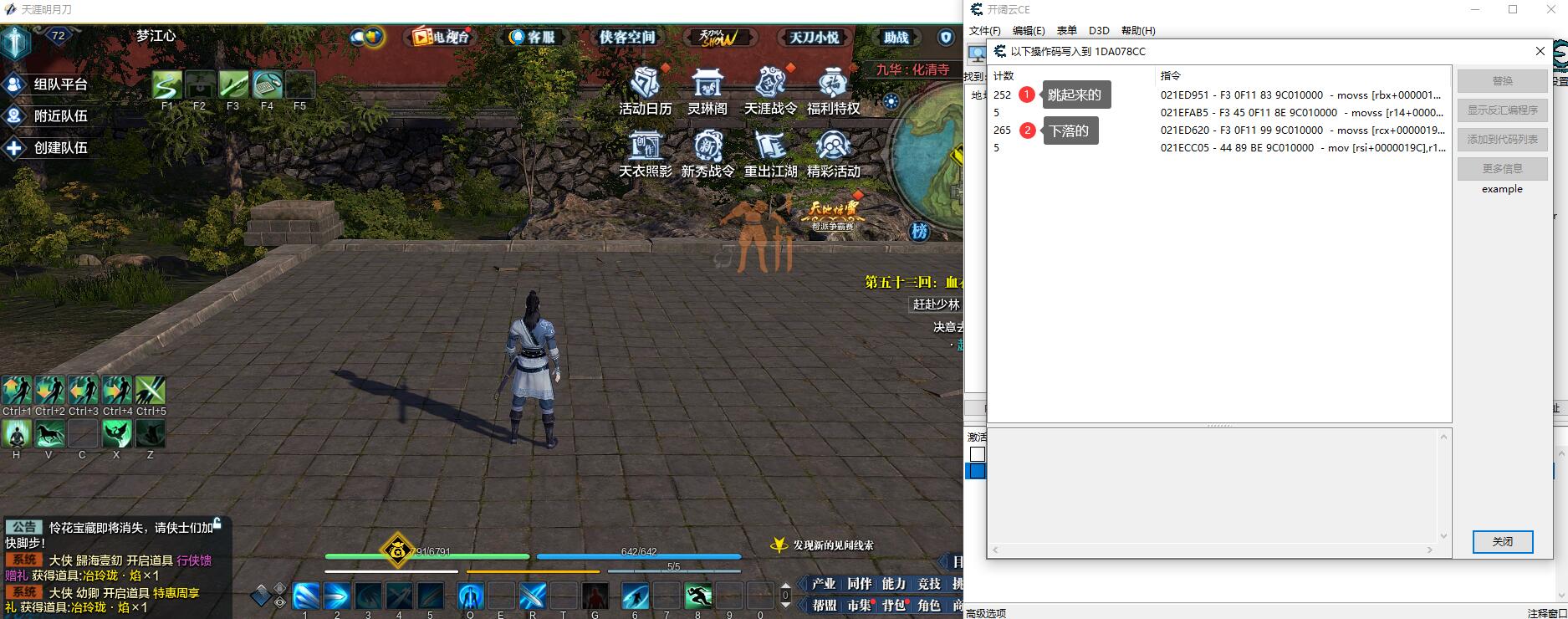
Task: Tick the checkbox under 激活 in CE
Action: (x=978, y=454)
